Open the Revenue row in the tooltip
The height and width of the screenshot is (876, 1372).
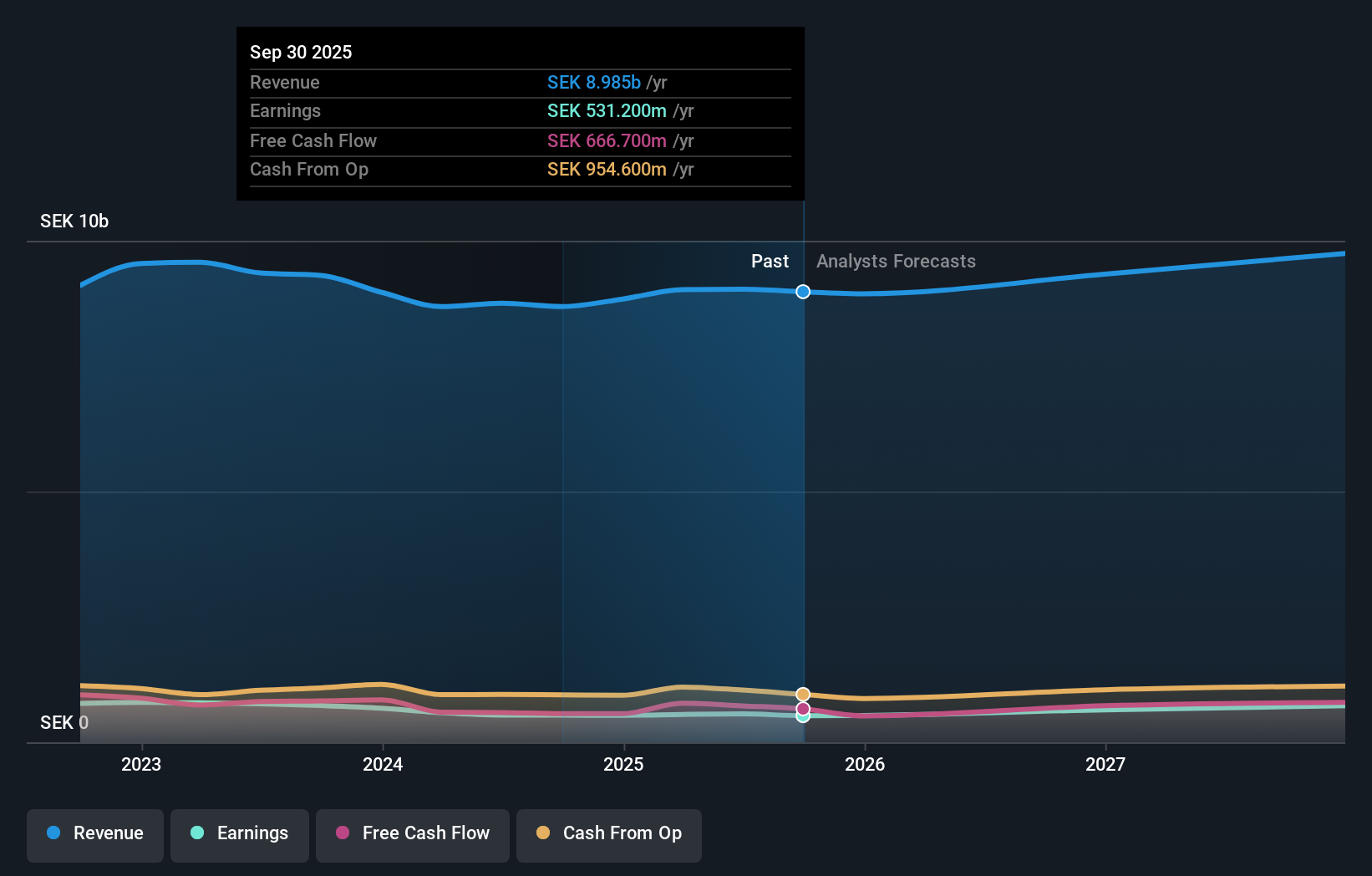click(520, 83)
